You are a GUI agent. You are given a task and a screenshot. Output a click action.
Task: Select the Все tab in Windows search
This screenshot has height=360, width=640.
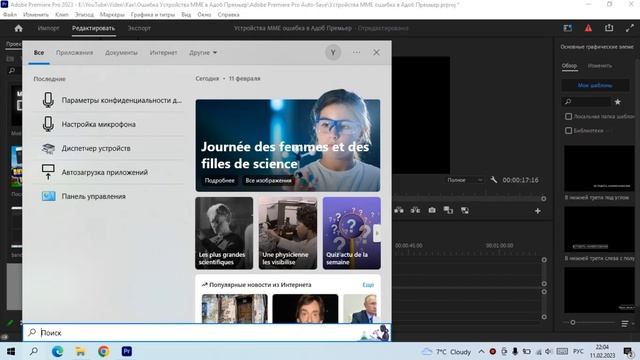39,53
